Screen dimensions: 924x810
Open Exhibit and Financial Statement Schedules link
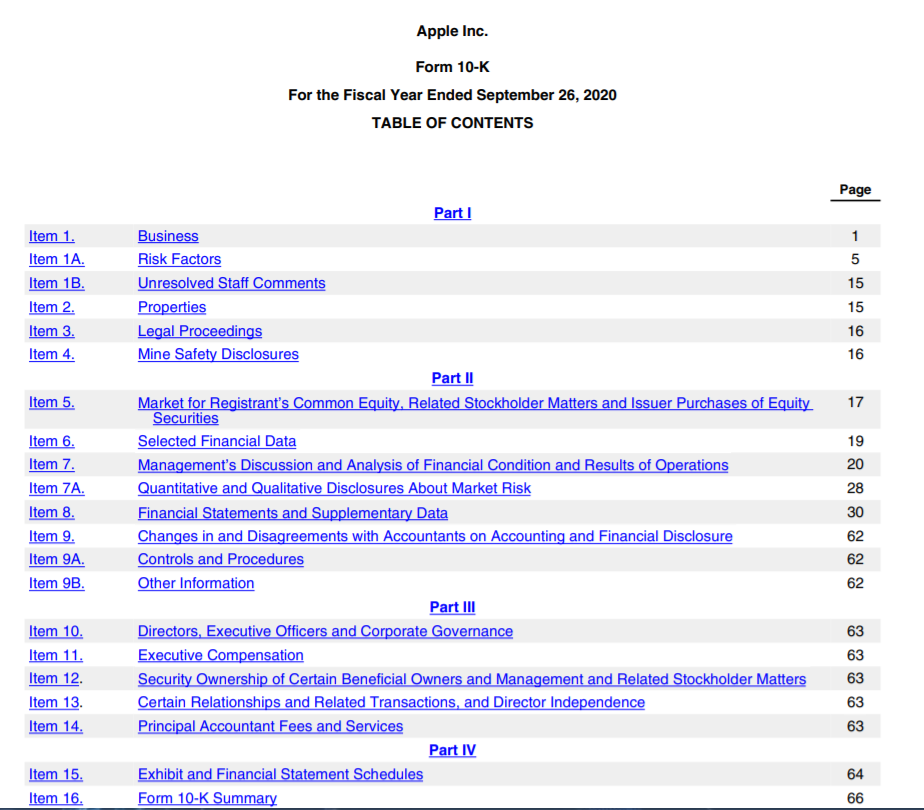(280, 774)
